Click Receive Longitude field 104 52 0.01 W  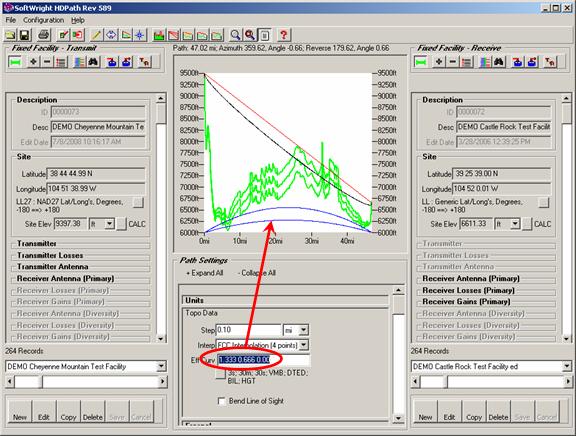(x=502, y=189)
